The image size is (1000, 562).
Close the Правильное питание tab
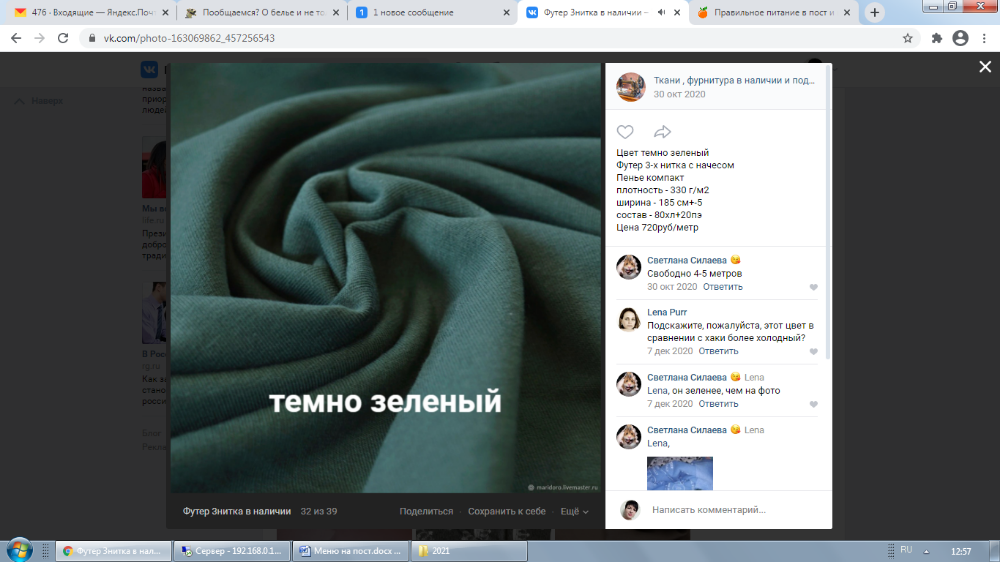coord(847,13)
